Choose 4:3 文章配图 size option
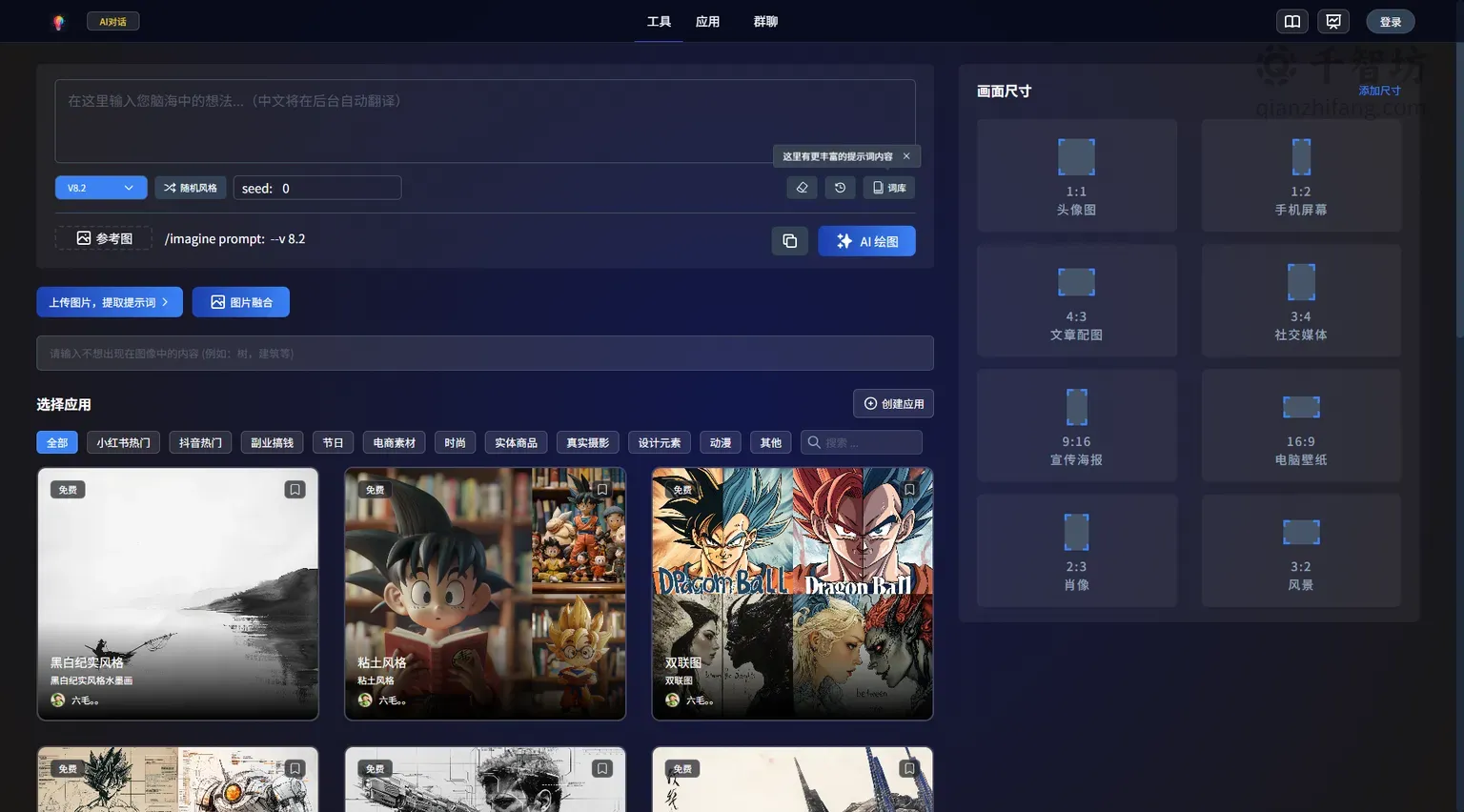 [1077, 300]
